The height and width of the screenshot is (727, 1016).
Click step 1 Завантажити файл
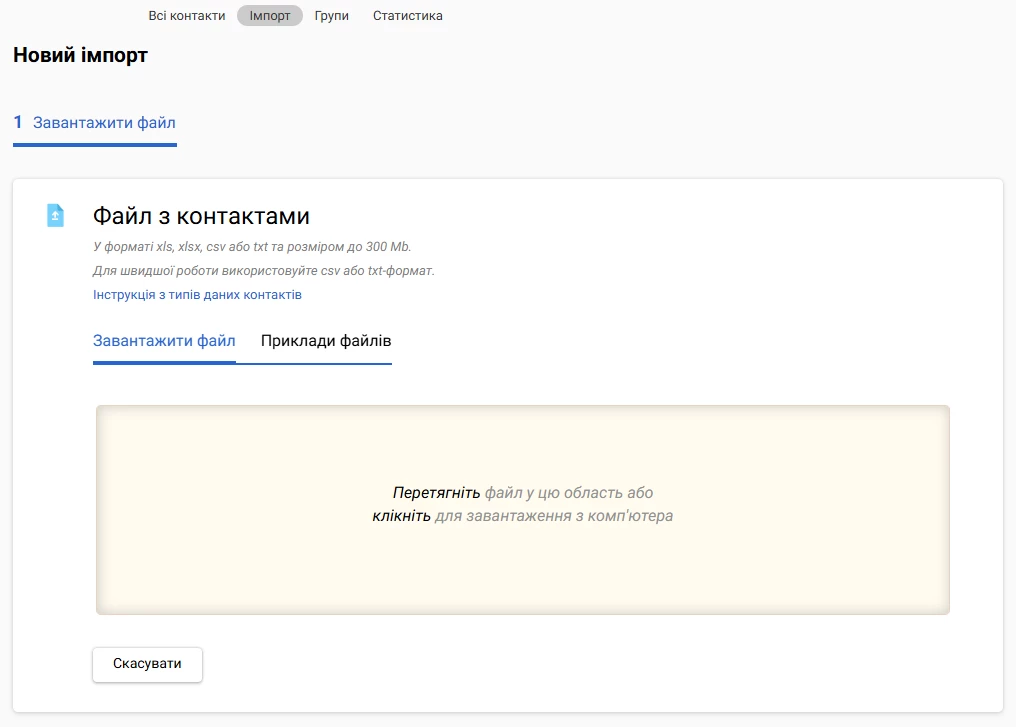tap(95, 123)
